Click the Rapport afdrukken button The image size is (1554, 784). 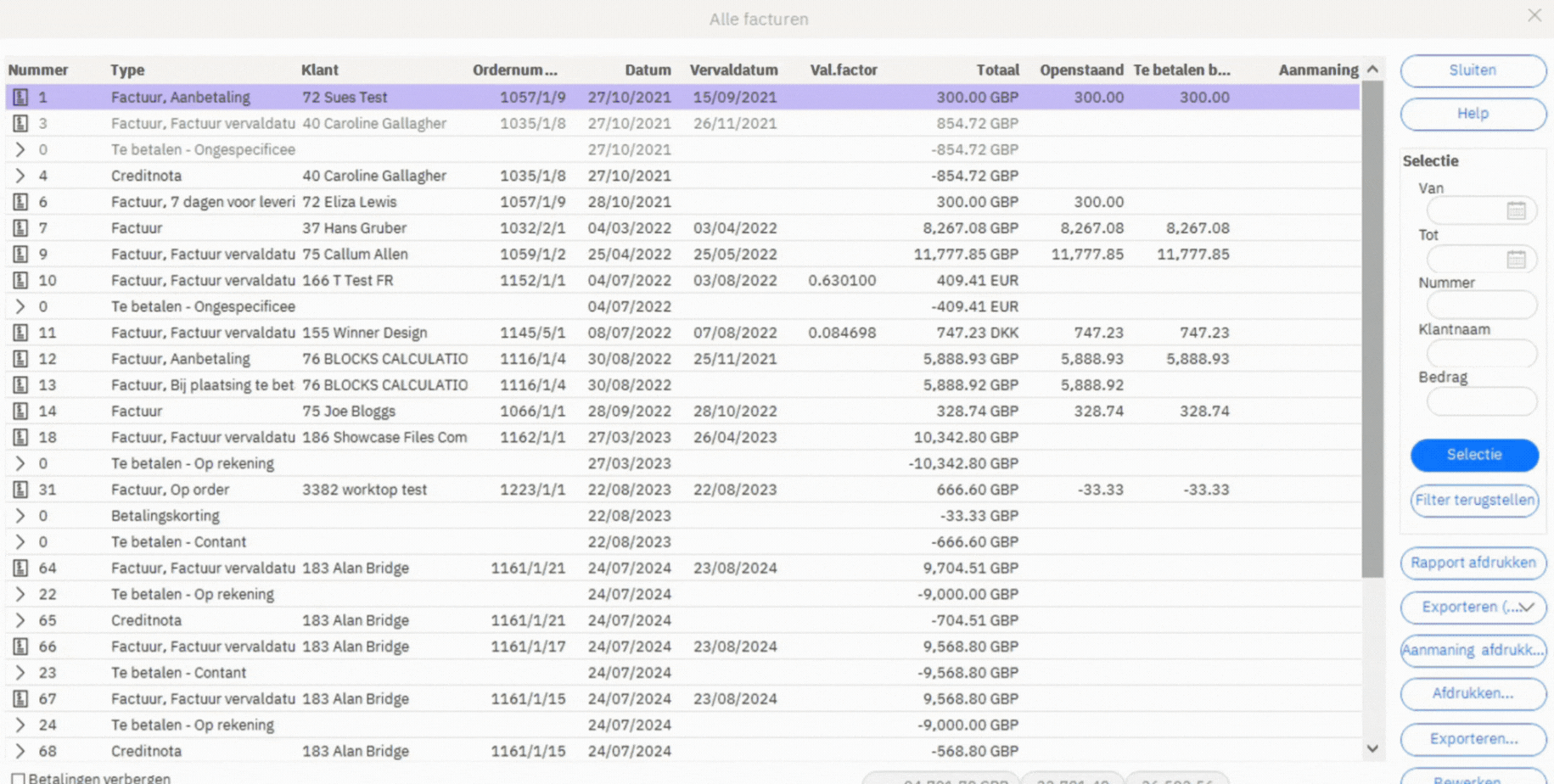pyautogui.click(x=1473, y=563)
